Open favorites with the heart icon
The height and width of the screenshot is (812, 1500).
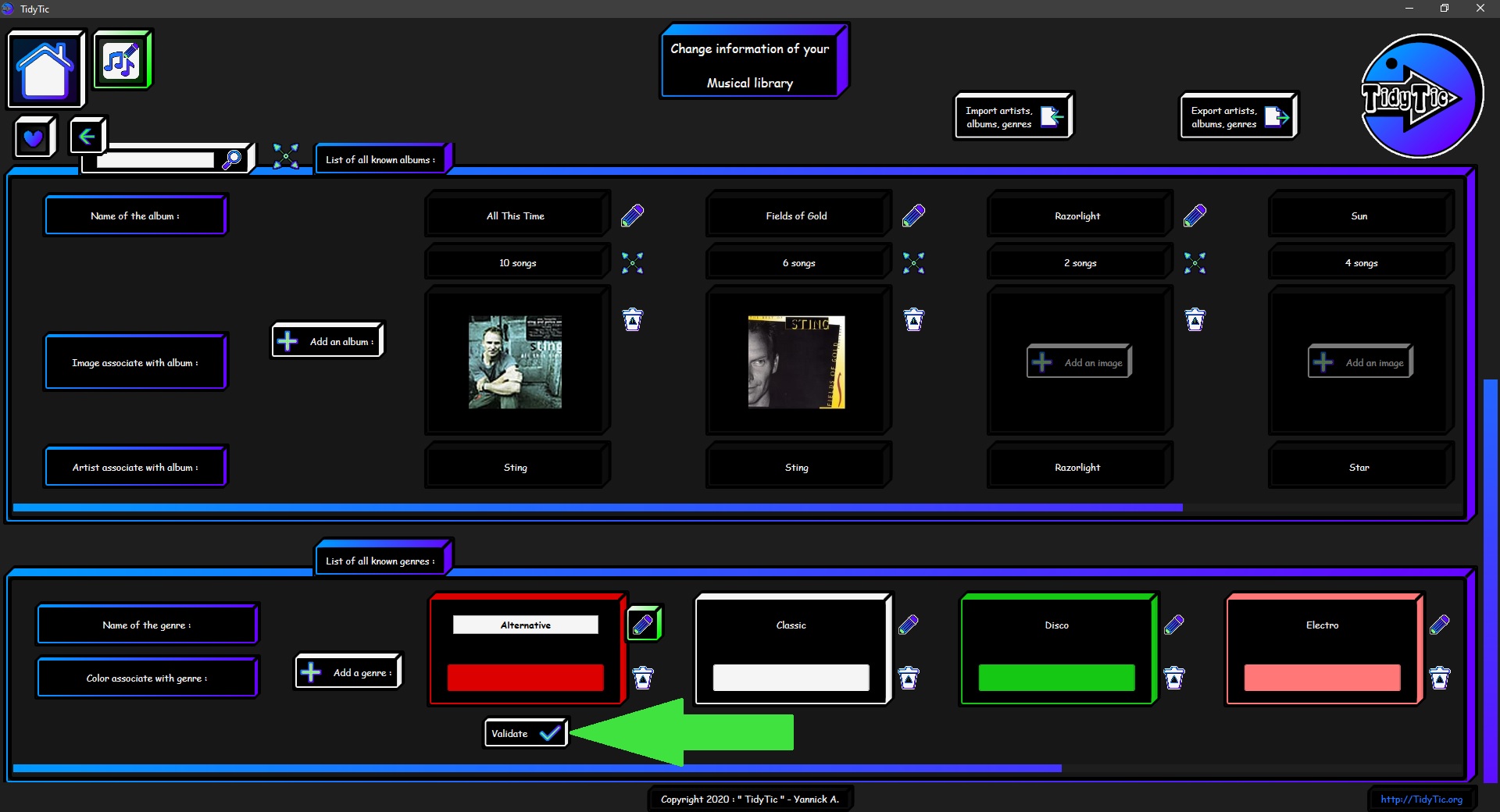[34, 137]
